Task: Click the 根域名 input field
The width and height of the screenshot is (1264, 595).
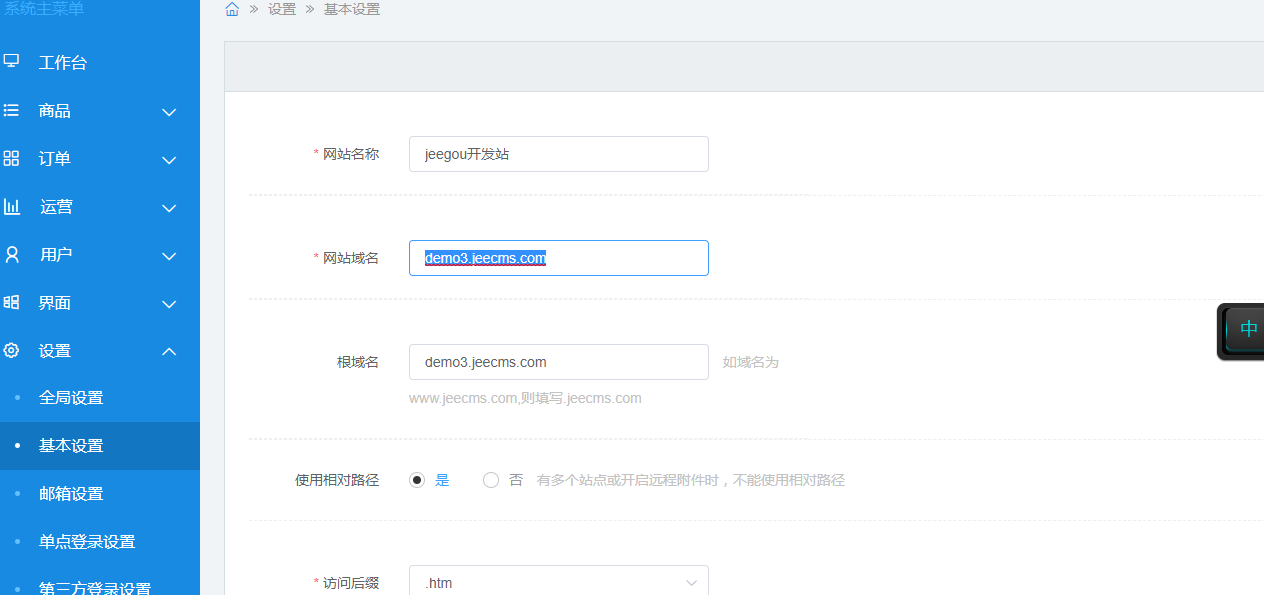Action: click(559, 362)
